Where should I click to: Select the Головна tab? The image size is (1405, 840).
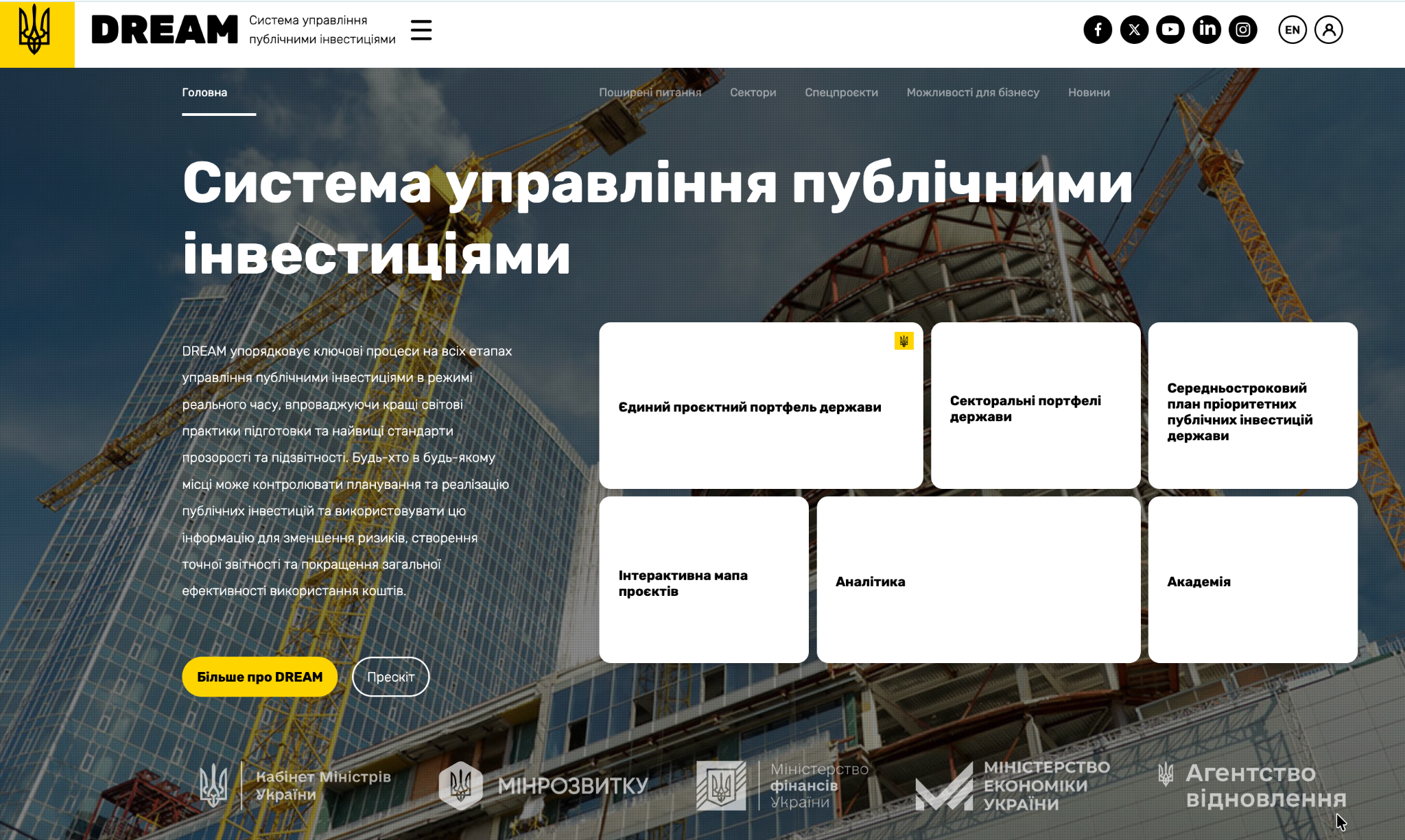click(x=204, y=93)
